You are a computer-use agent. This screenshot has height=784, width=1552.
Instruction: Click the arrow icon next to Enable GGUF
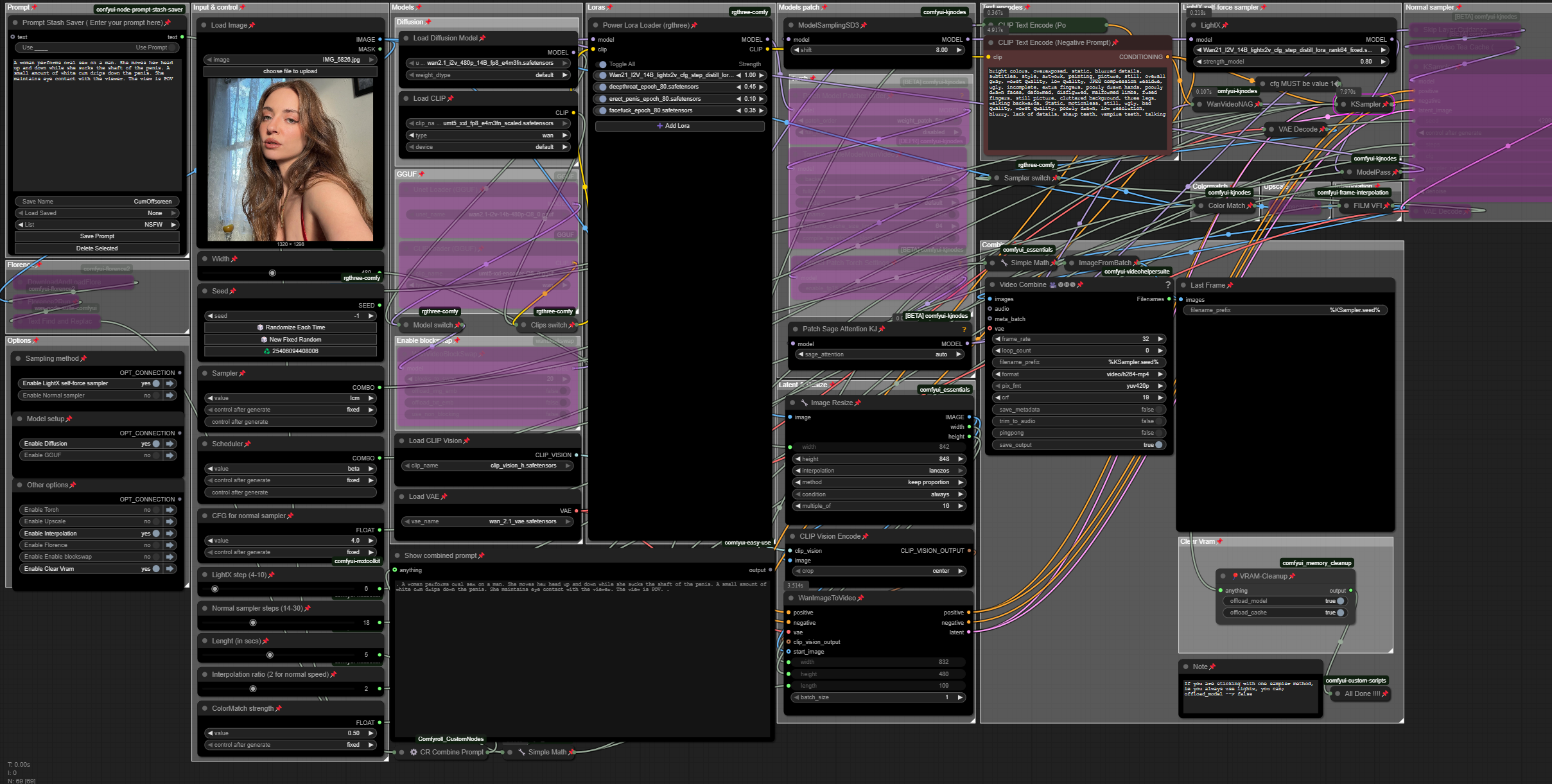[170, 455]
